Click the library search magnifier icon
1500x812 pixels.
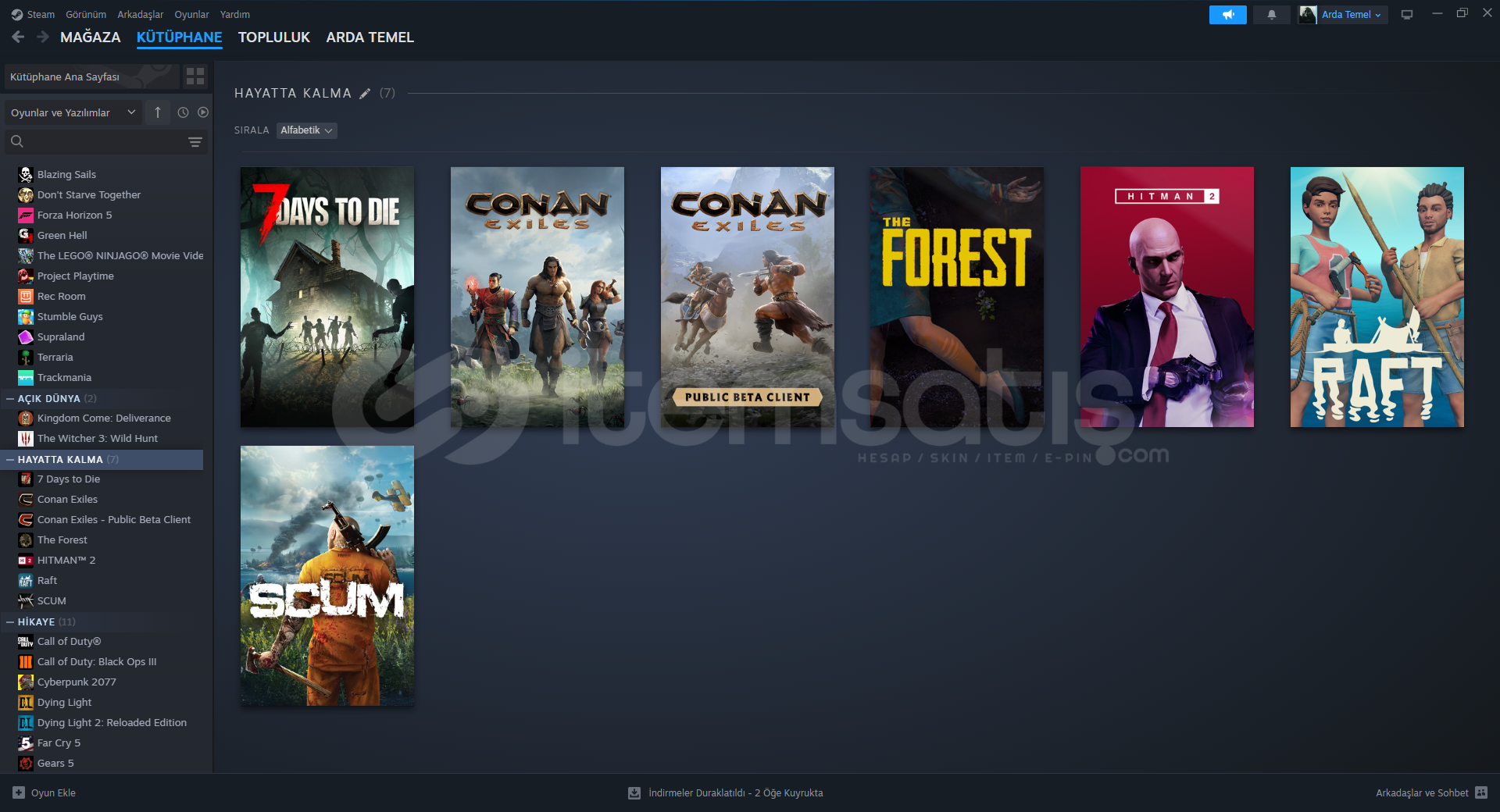17,141
